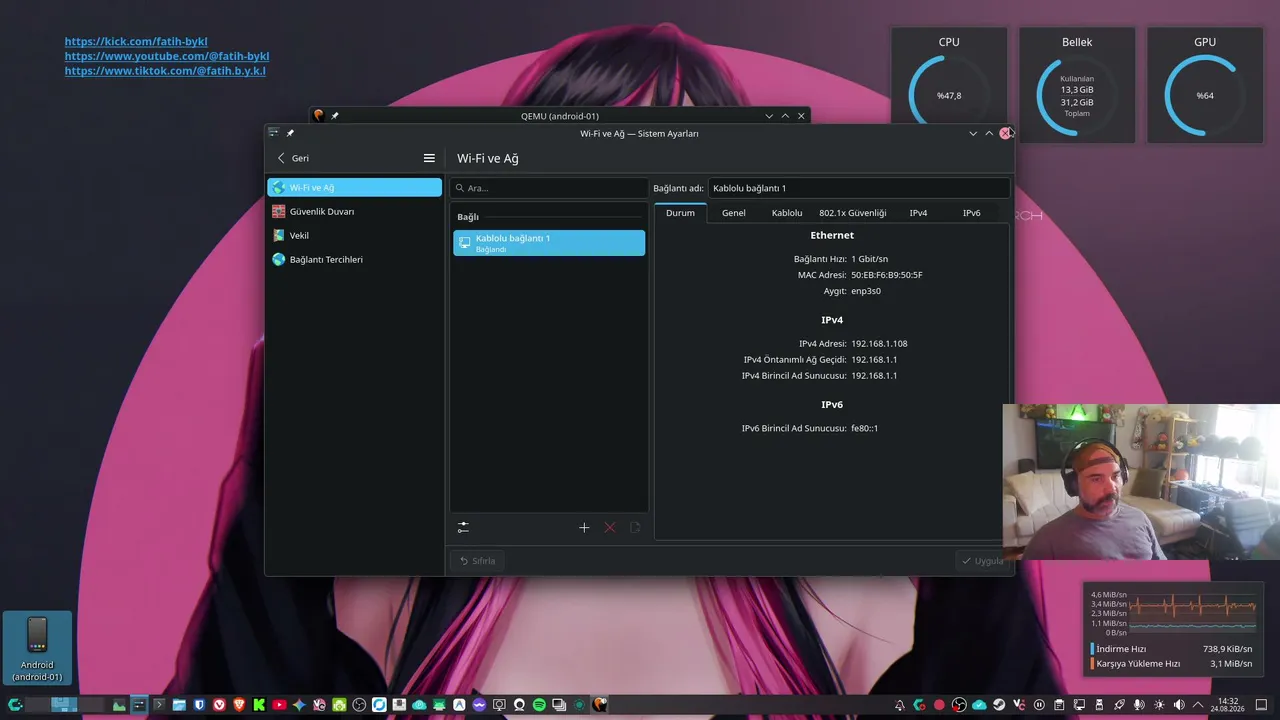Open the YouTube @fatih-bykl link
The height and width of the screenshot is (720, 1280).
click(x=167, y=56)
